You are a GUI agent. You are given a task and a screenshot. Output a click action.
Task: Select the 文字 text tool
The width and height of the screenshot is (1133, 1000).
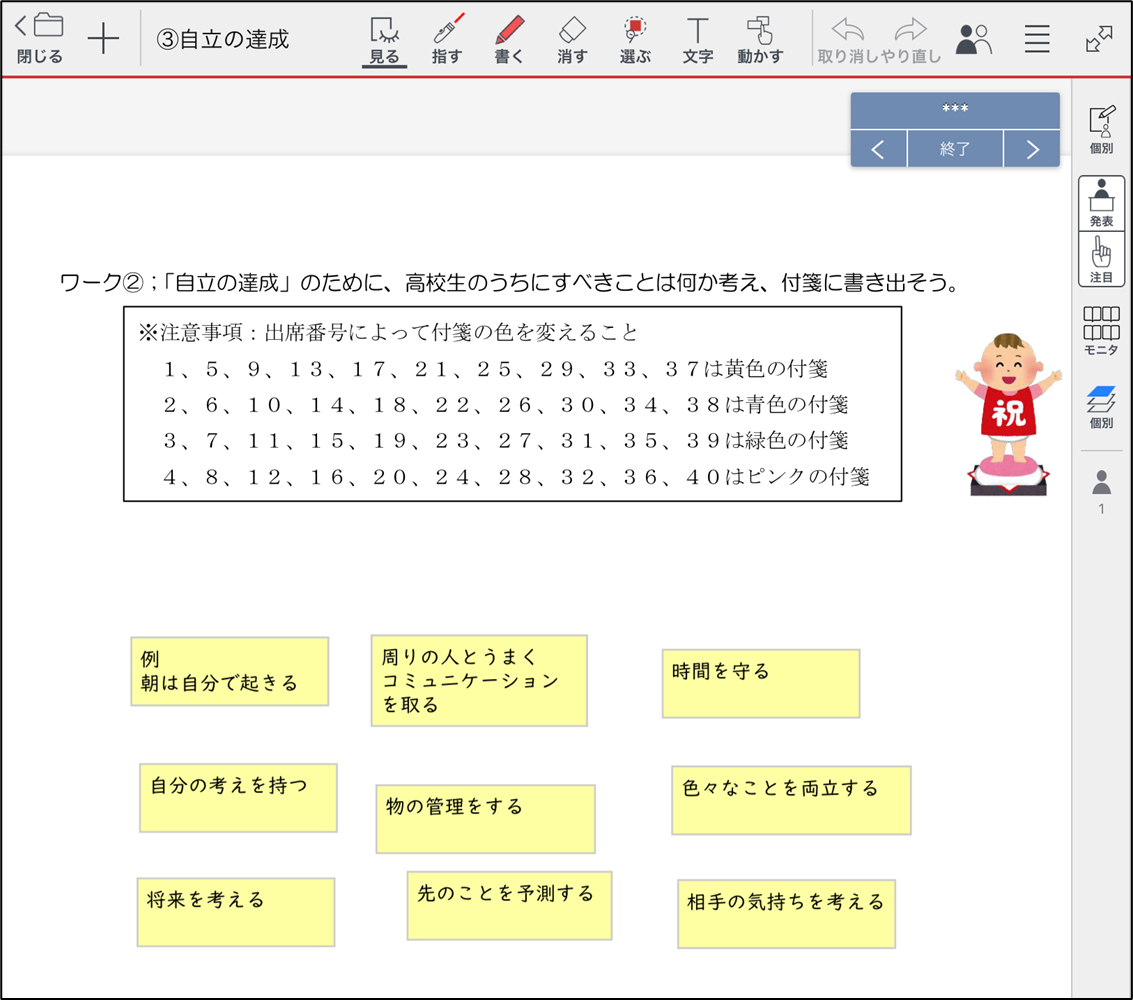coord(697,39)
